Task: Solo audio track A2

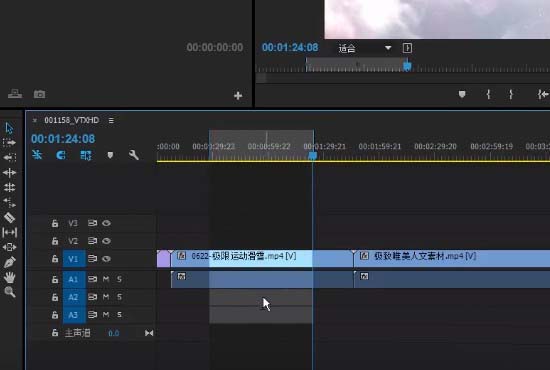Action: click(119, 297)
